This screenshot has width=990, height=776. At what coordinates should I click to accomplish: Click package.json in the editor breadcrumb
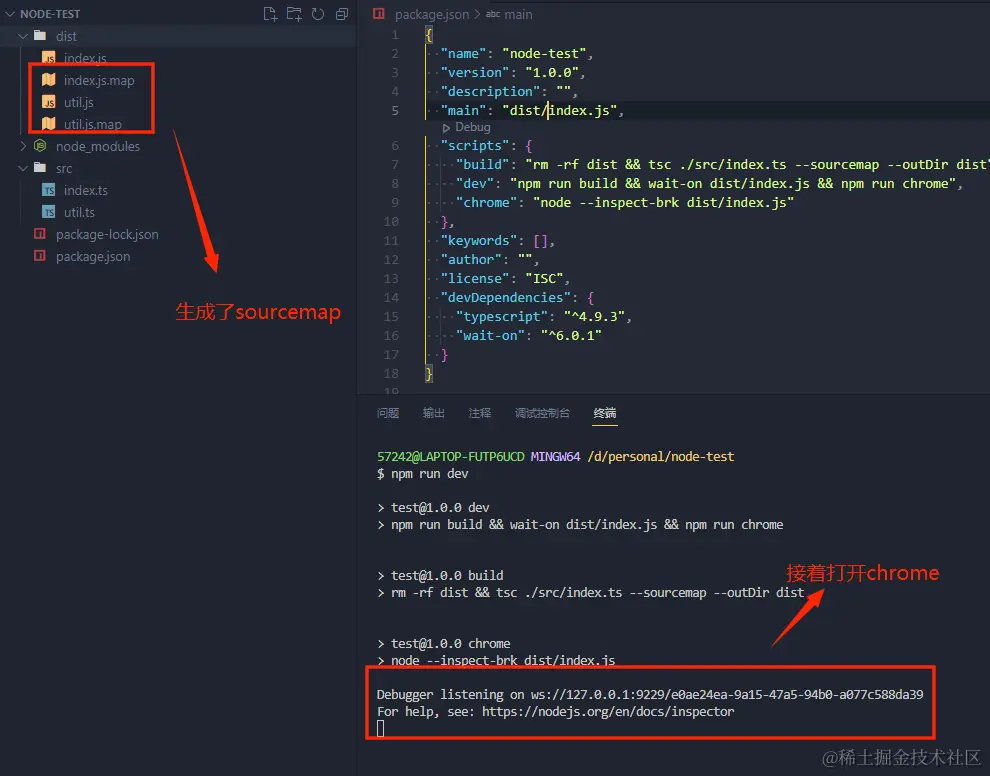click(432, 14)
